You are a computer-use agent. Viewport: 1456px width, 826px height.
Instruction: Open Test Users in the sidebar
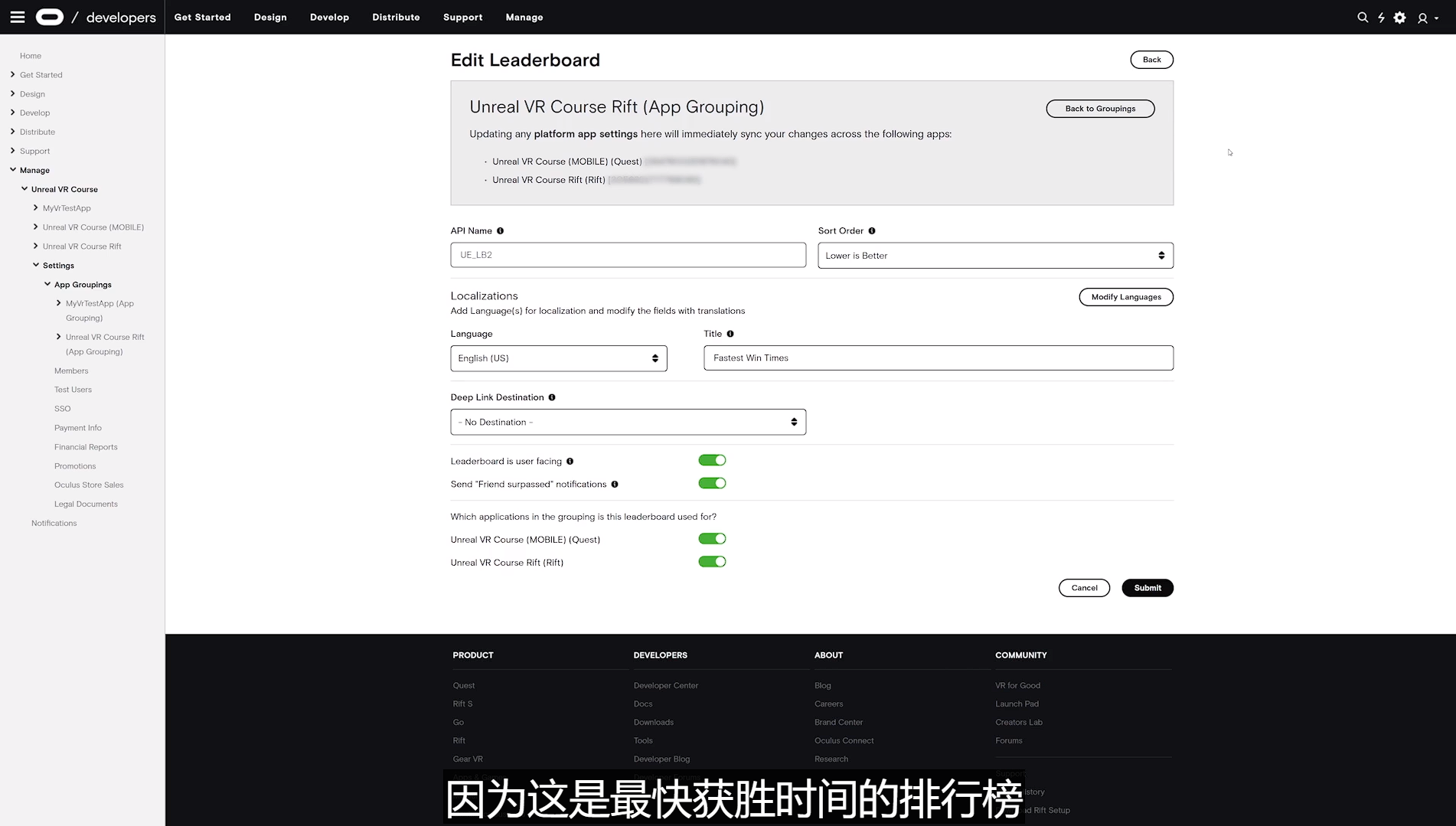73,390
